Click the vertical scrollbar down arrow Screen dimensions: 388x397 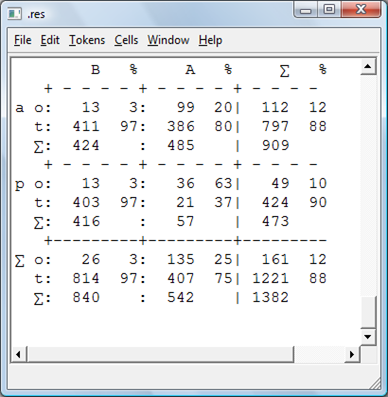(368, 337)
